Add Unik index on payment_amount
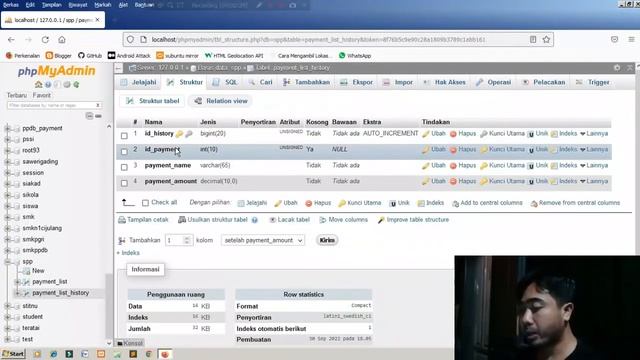Screen dimensions: 640x360 coord(538,181)
